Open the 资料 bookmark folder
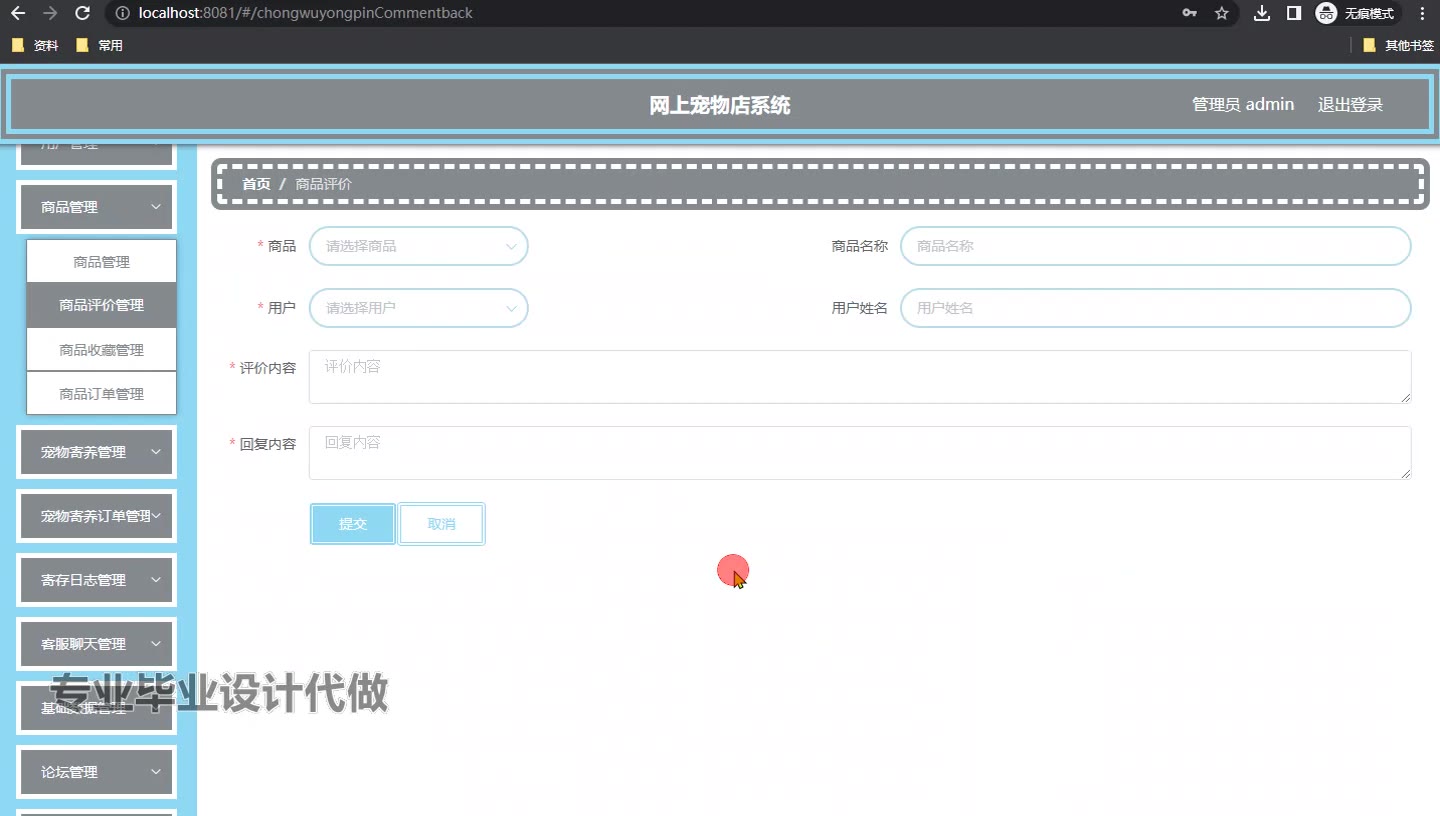 [x=35, y=45]
